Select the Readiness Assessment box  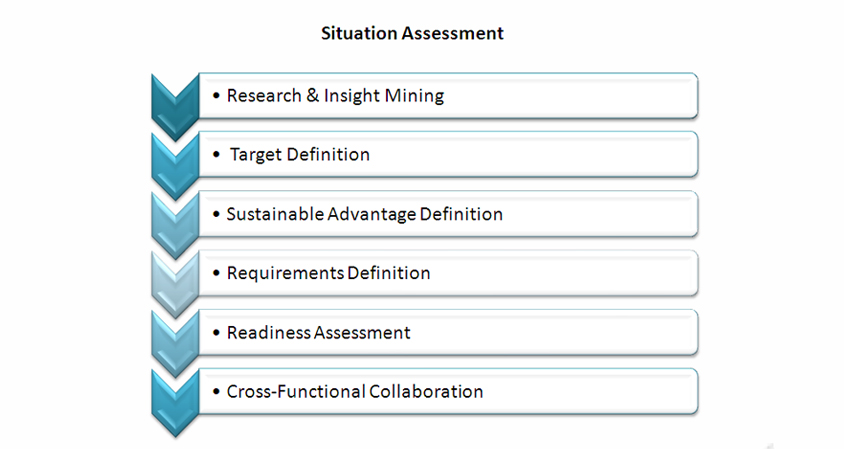tap(448, 333)
